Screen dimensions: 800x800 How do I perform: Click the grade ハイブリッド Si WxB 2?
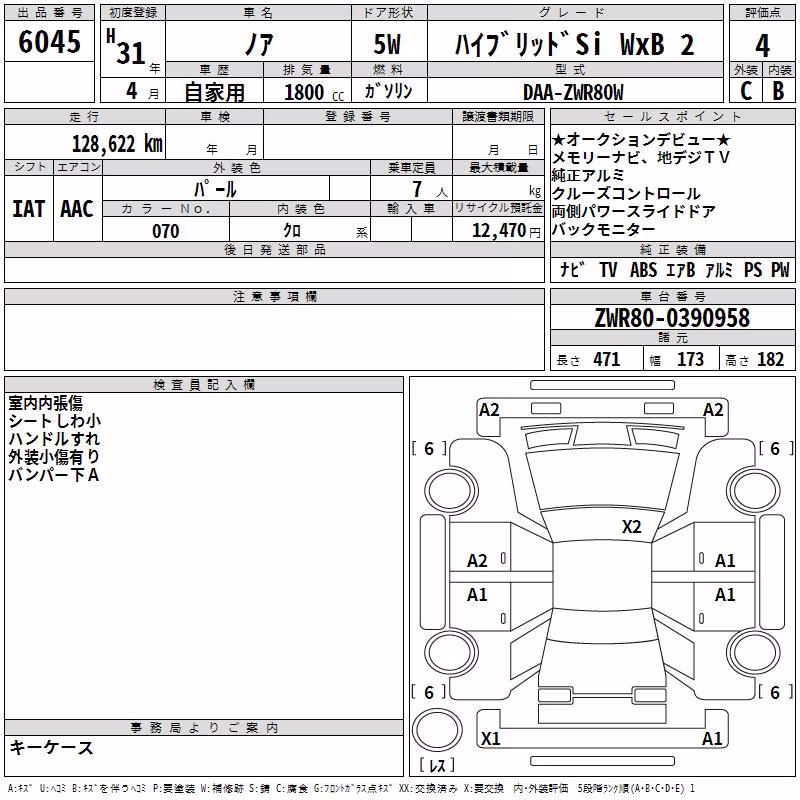pos(575,44)
